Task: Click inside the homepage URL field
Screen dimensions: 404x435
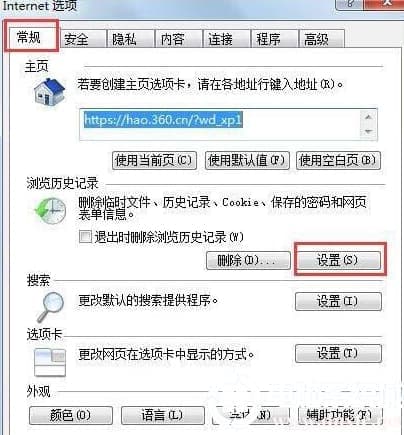Action: point(220,125)
